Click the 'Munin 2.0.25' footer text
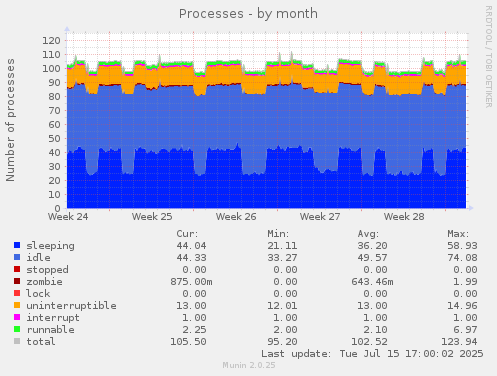The image size is (497, 376). click(249, 365)
